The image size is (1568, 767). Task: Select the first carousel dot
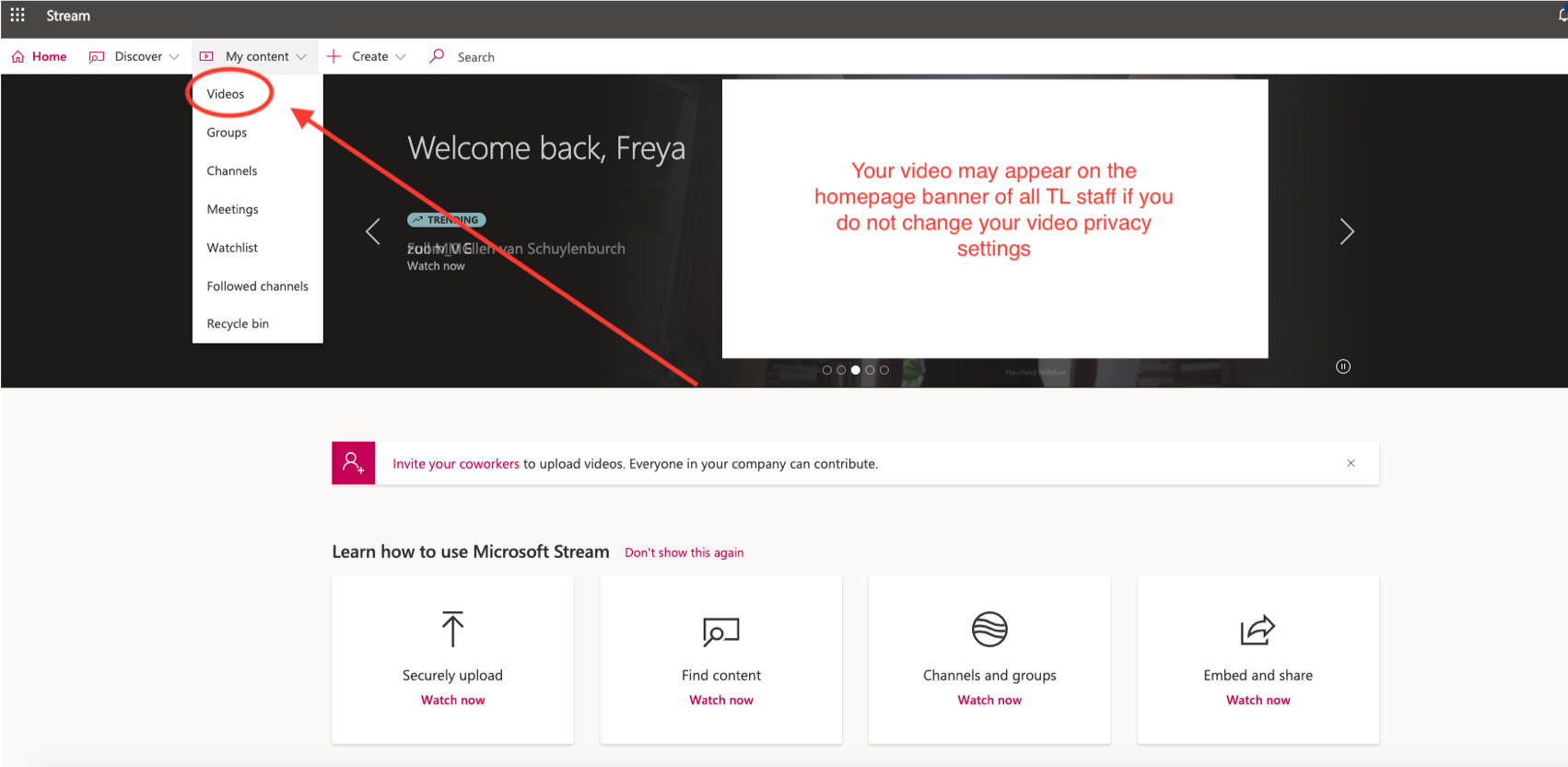click(827, 370)
